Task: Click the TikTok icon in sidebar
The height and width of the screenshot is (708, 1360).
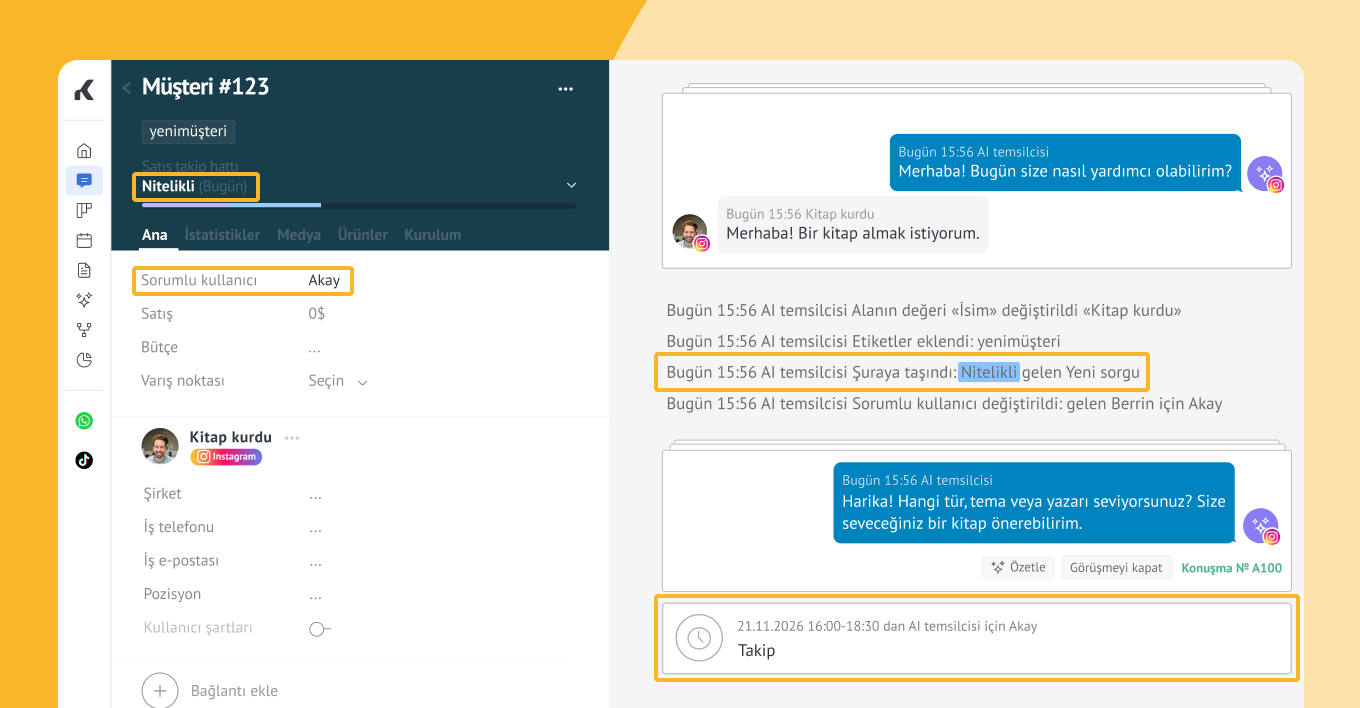Action: pos(84,460)
